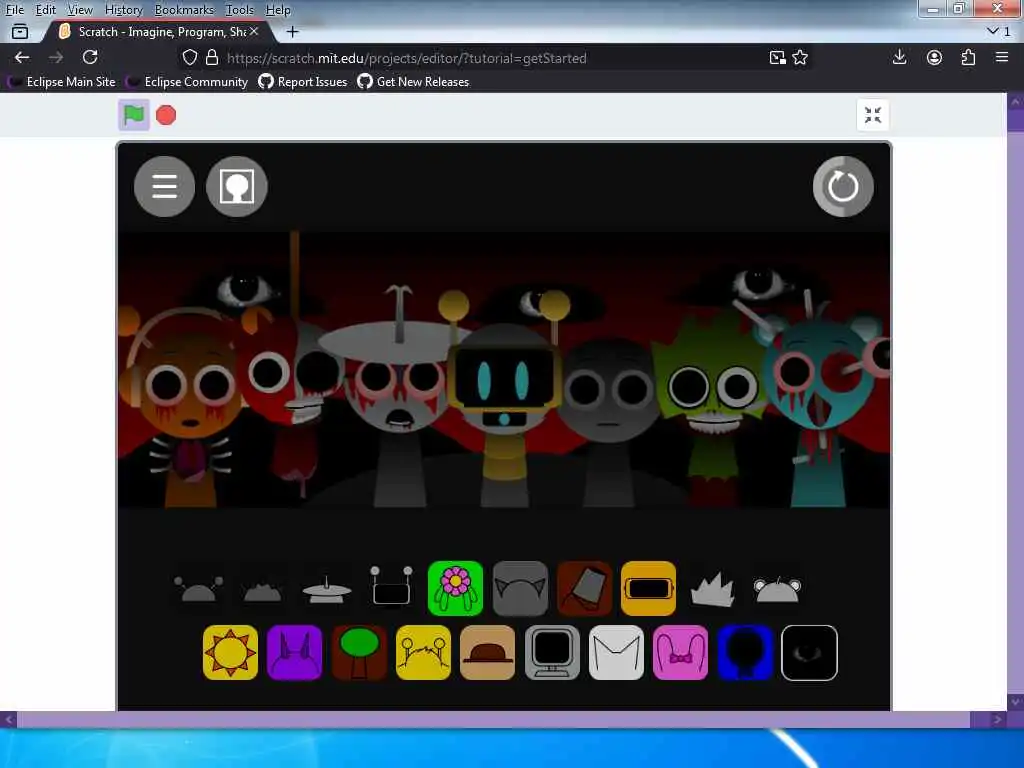This screenshot has height=768, width=1024.
Task: Open the Edit menu
Action: (45, 10)
